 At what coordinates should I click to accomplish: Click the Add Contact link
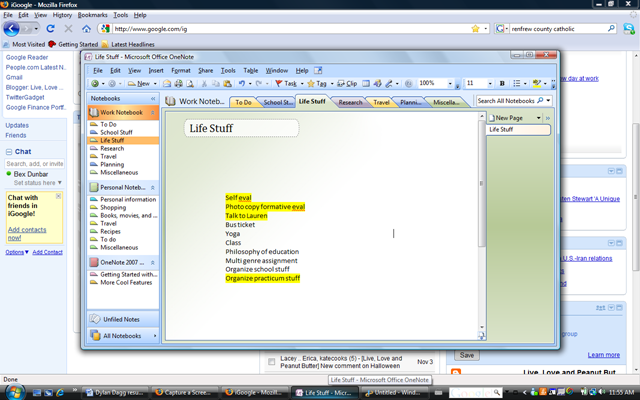[x=47, y=252]
